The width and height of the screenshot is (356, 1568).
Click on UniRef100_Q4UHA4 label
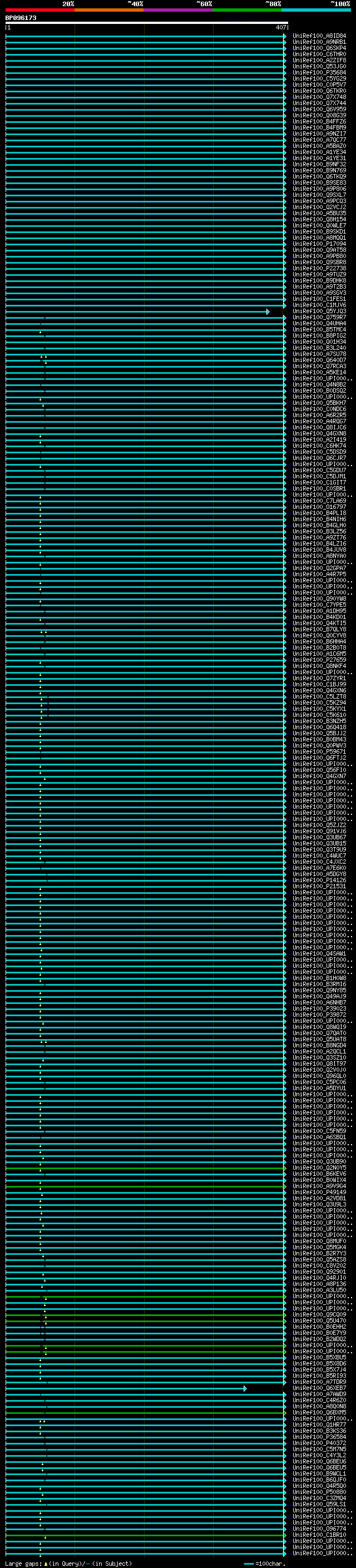[x=319, y=323]
